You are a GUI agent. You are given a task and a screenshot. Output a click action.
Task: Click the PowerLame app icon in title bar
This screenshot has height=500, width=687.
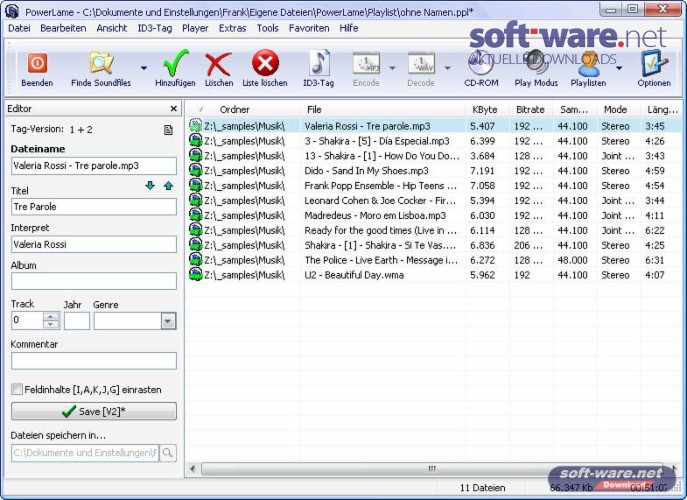coord(12,11)
